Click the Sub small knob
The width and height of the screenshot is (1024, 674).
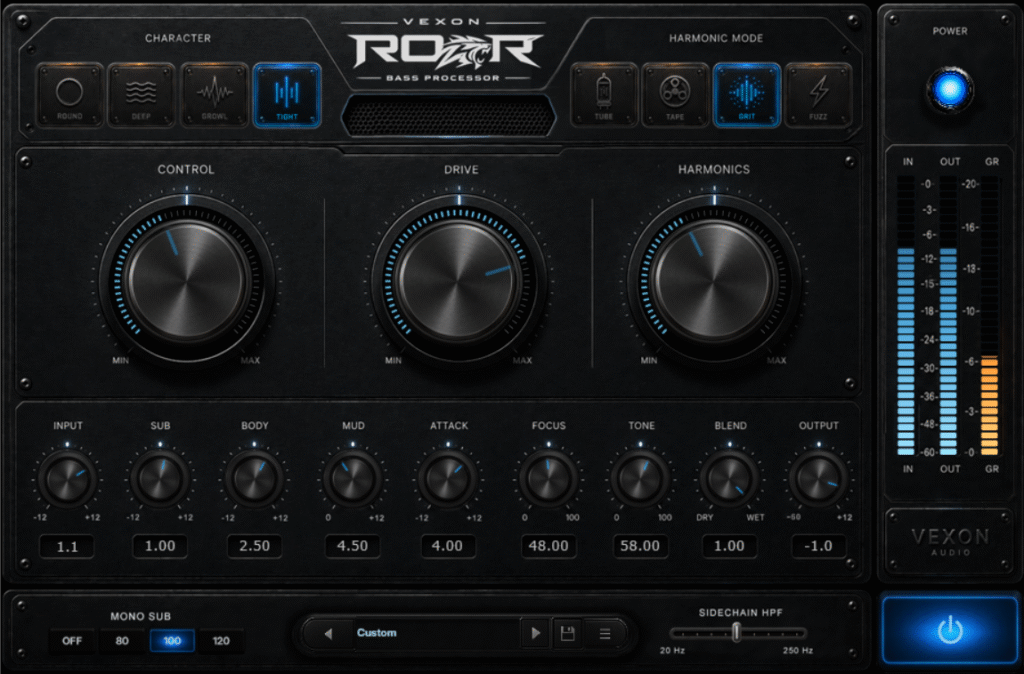coord(160,479)
